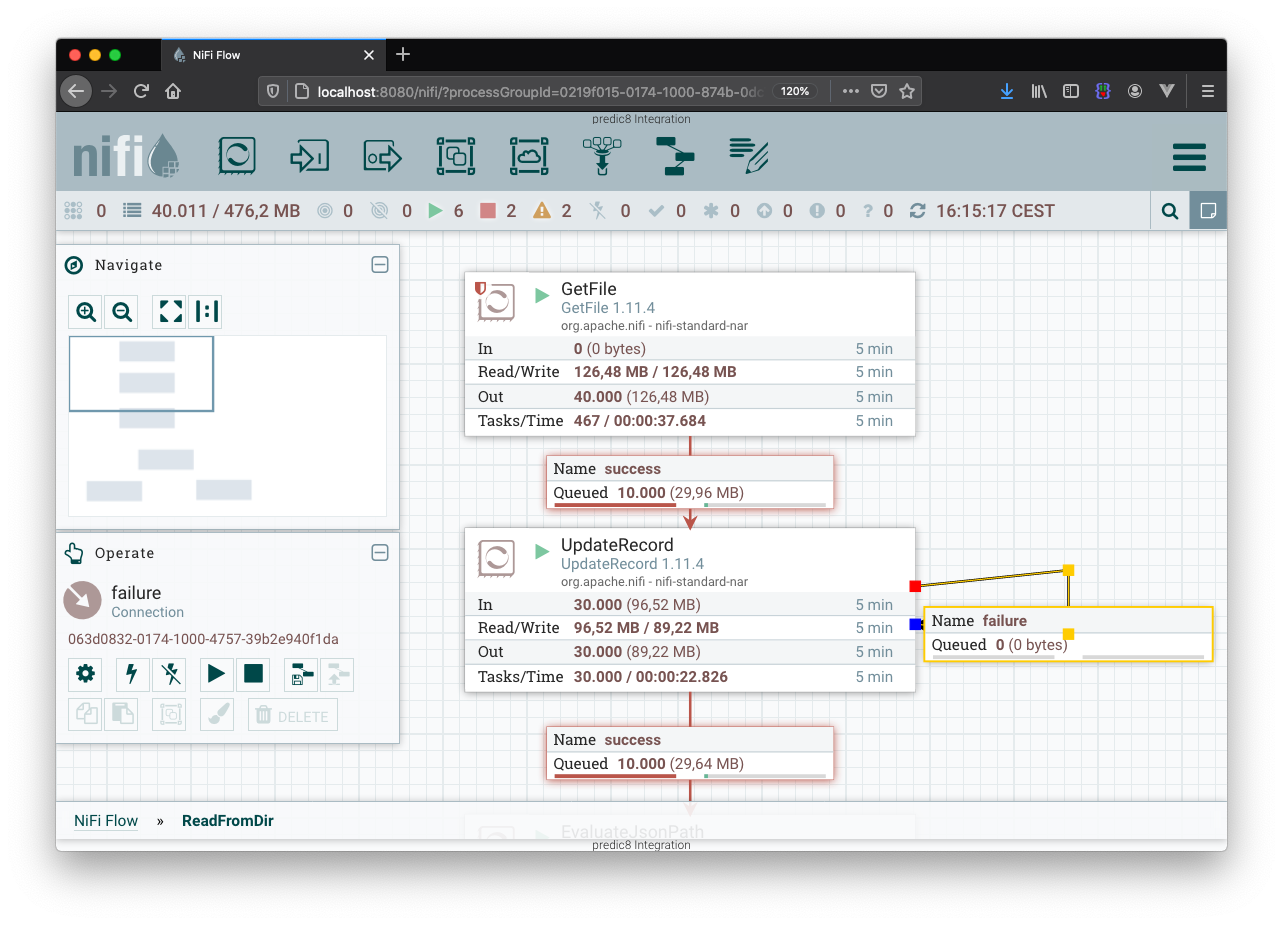Fit the flow to screen
This screenshot has height=925, width=1283.
(x=171, y=312)
